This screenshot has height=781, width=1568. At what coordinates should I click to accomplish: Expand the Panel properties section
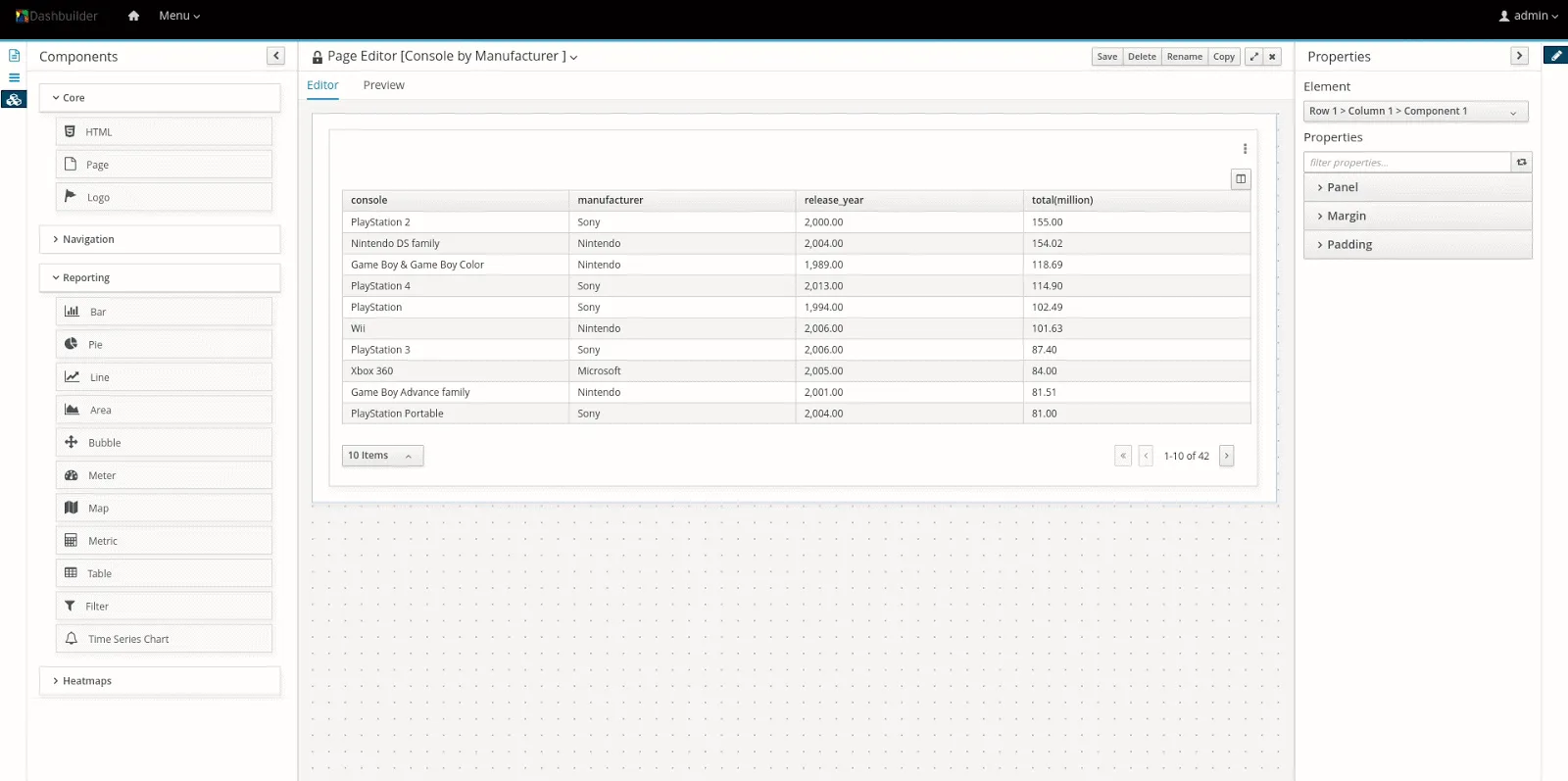click(1417, 187)
